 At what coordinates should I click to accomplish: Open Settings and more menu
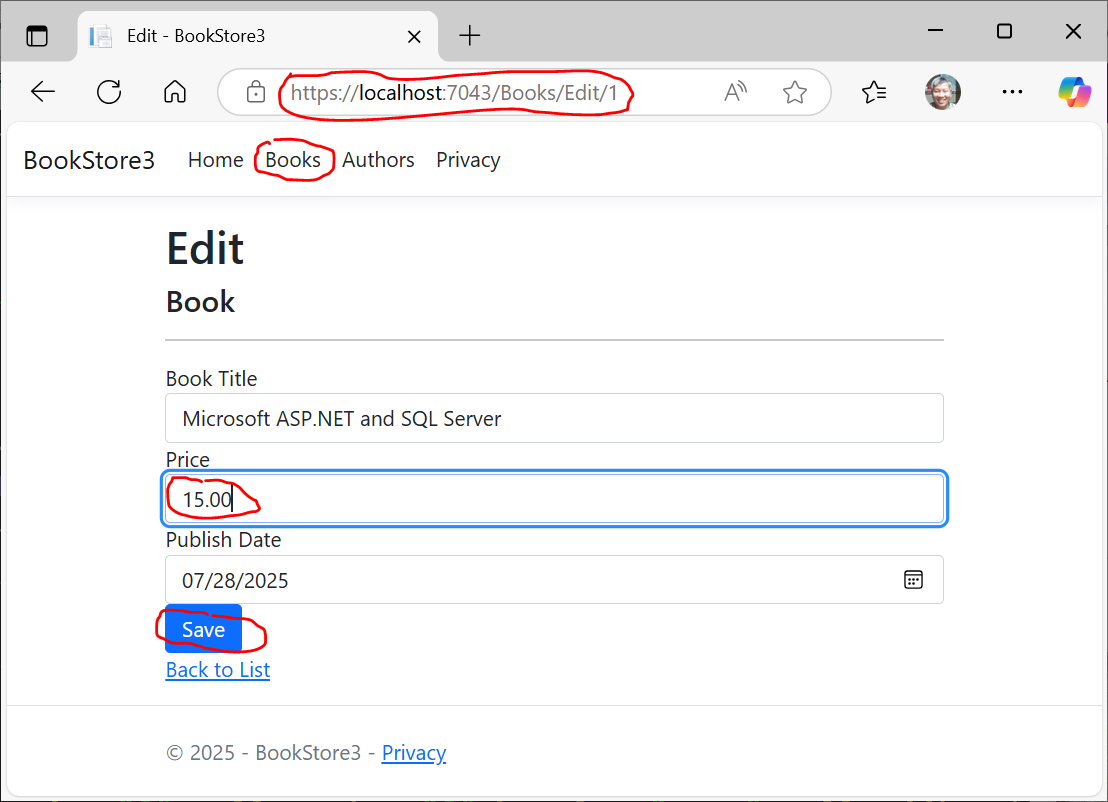click(x=1012, y=92)
